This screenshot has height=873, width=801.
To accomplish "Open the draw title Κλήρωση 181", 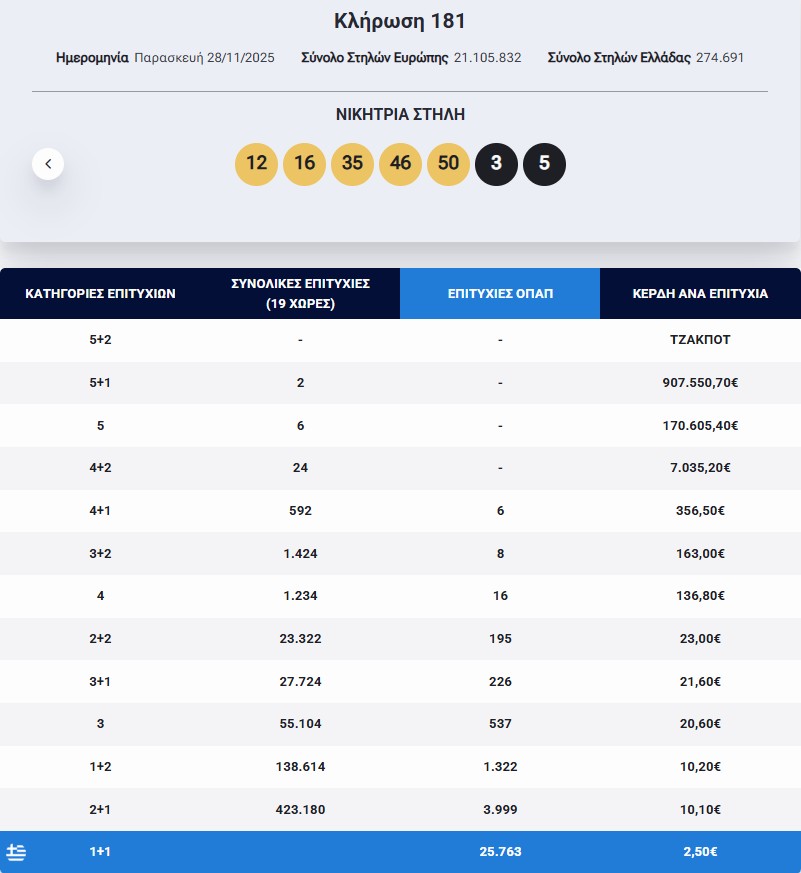I will [400, 21].
